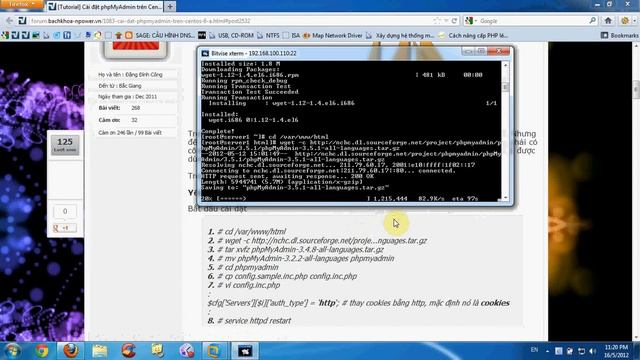
Task: Open the Windows Start menu
Action: coord(13,351)
